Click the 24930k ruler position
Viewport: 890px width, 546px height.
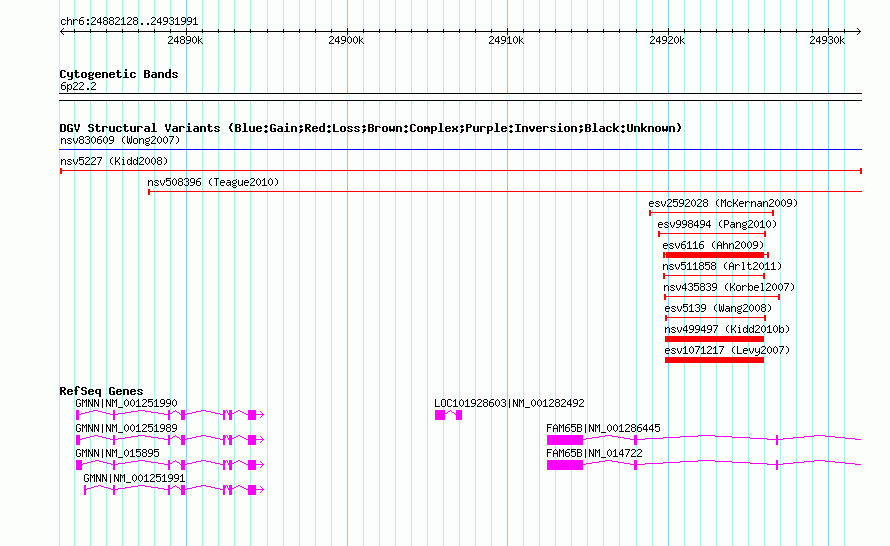(827, 40)
